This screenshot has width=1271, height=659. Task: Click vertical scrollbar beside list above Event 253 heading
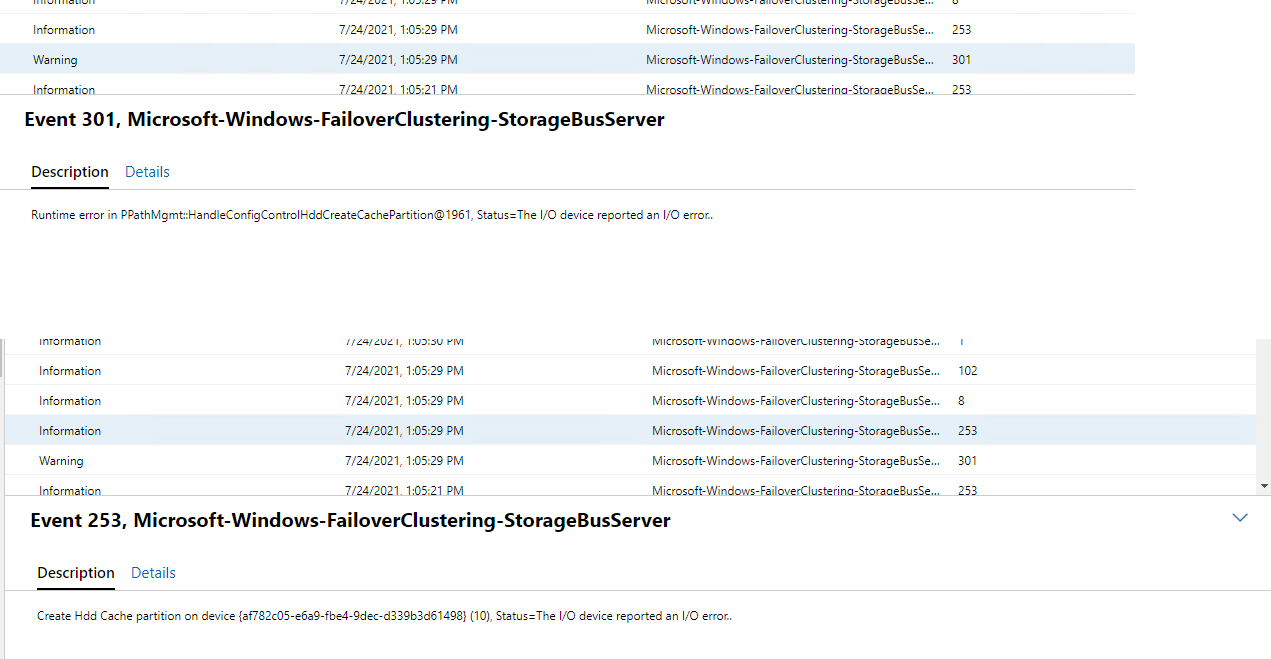point(1264,417)
